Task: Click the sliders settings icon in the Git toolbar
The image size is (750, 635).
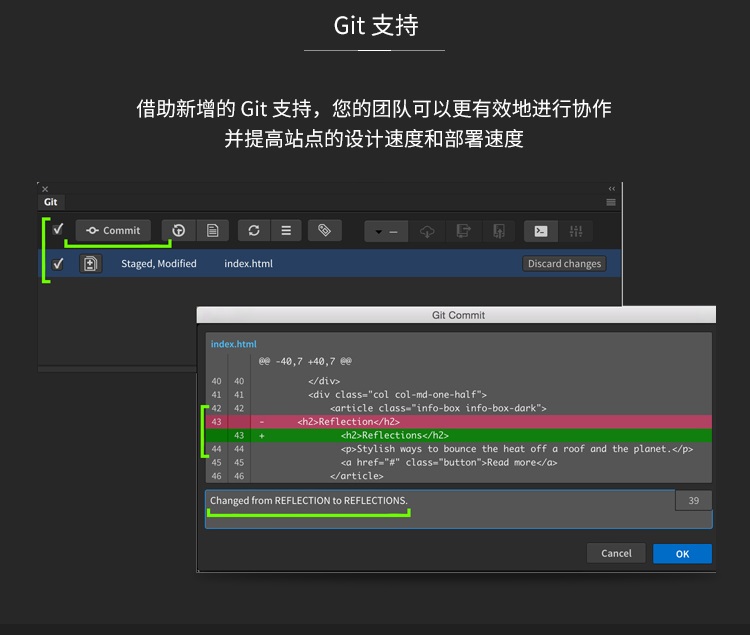Action: click(x=576, y=231)
